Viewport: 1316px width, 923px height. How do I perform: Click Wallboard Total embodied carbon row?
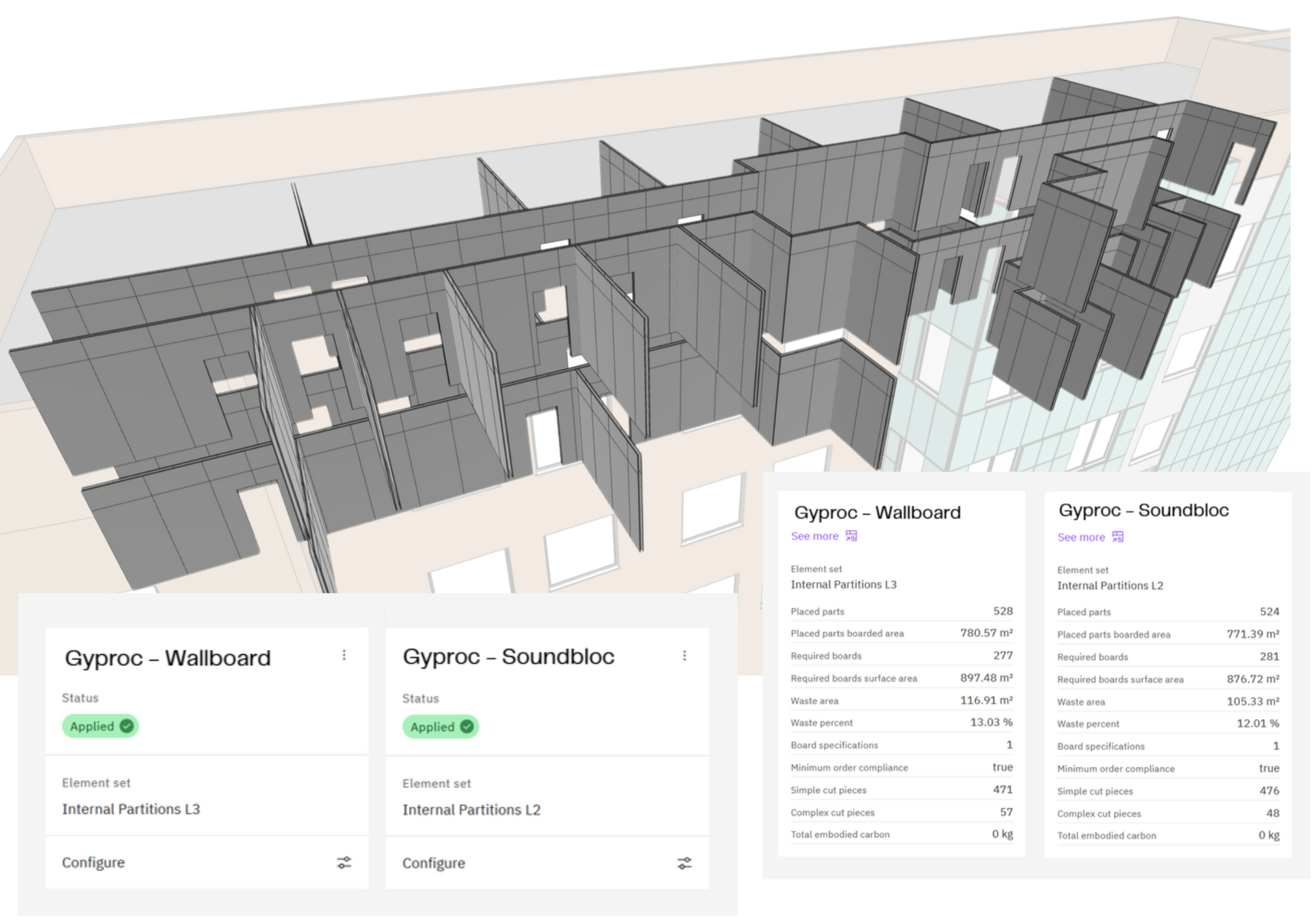tap(901, 835)
